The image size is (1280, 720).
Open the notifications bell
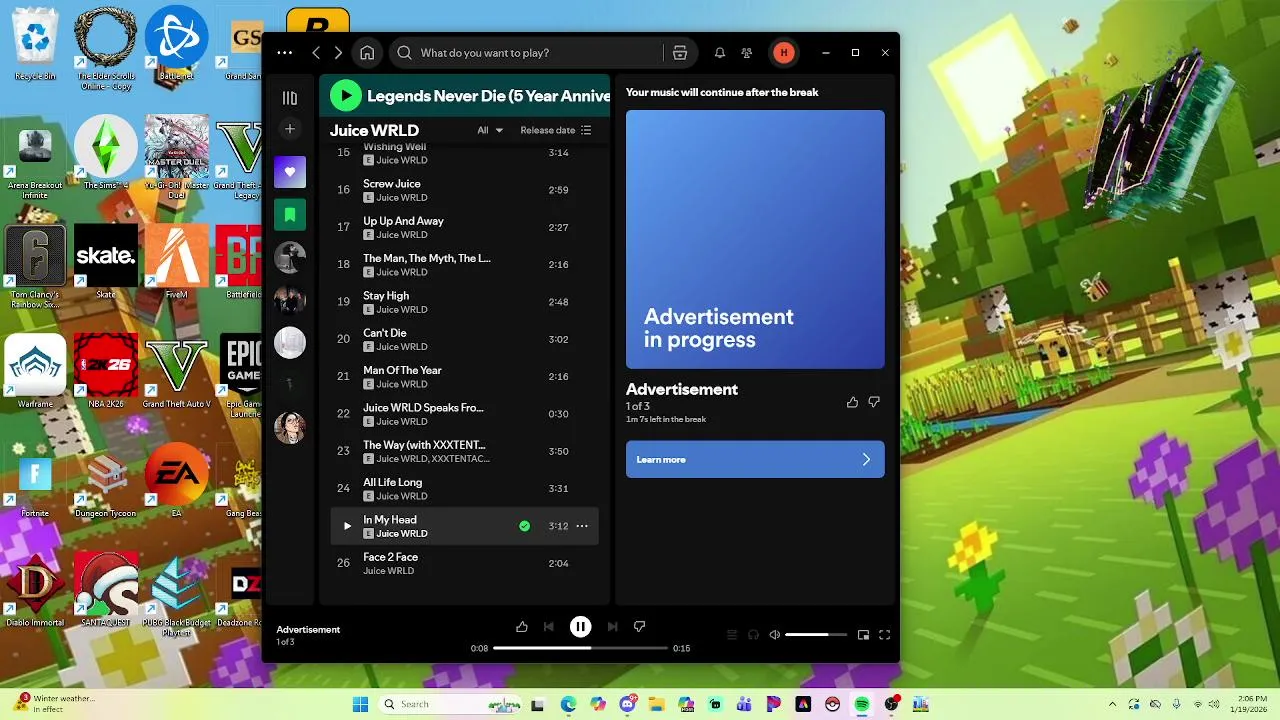[719, 53]
